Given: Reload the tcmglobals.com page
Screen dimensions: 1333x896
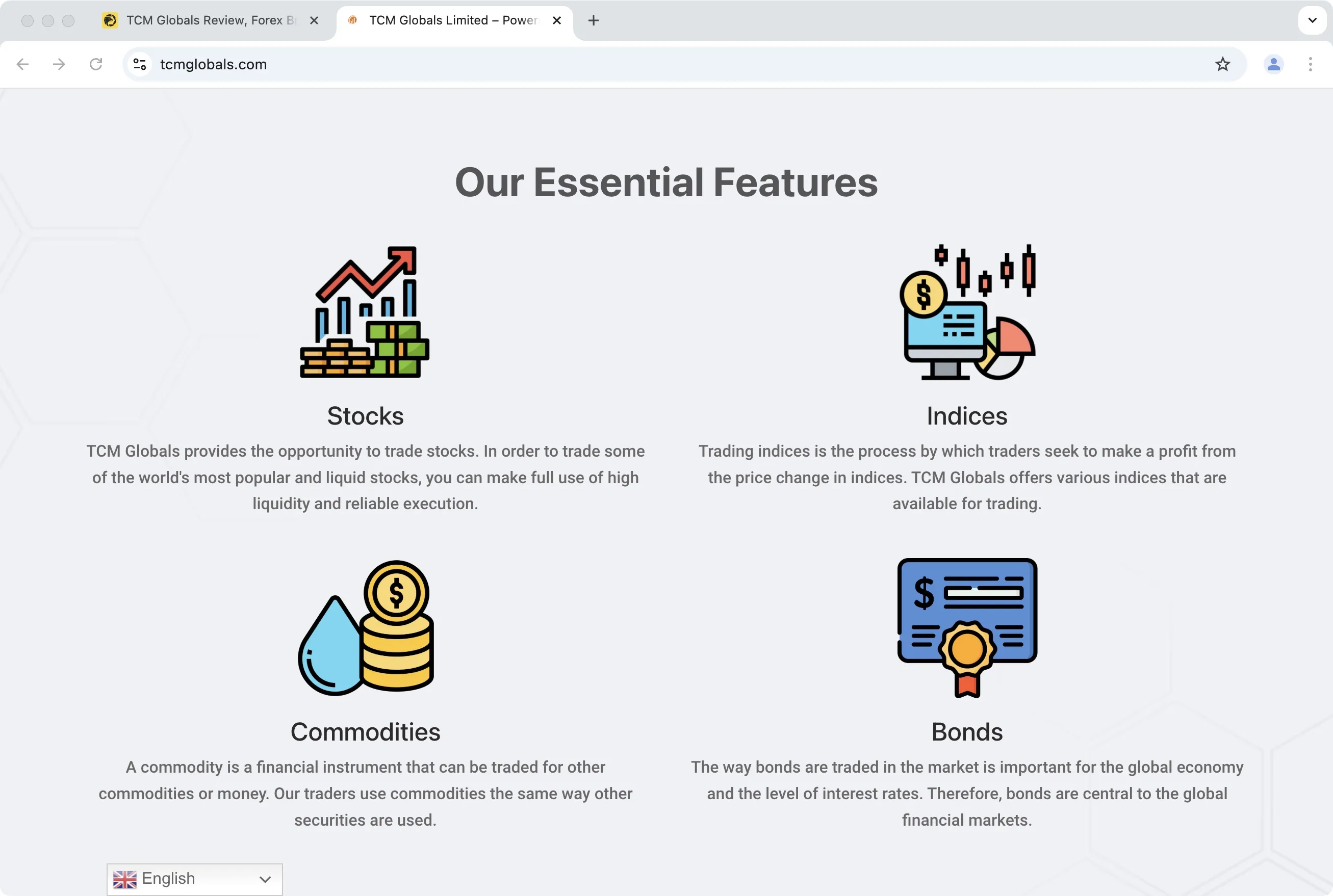Looking at the screenshot, I should point(96,64).
